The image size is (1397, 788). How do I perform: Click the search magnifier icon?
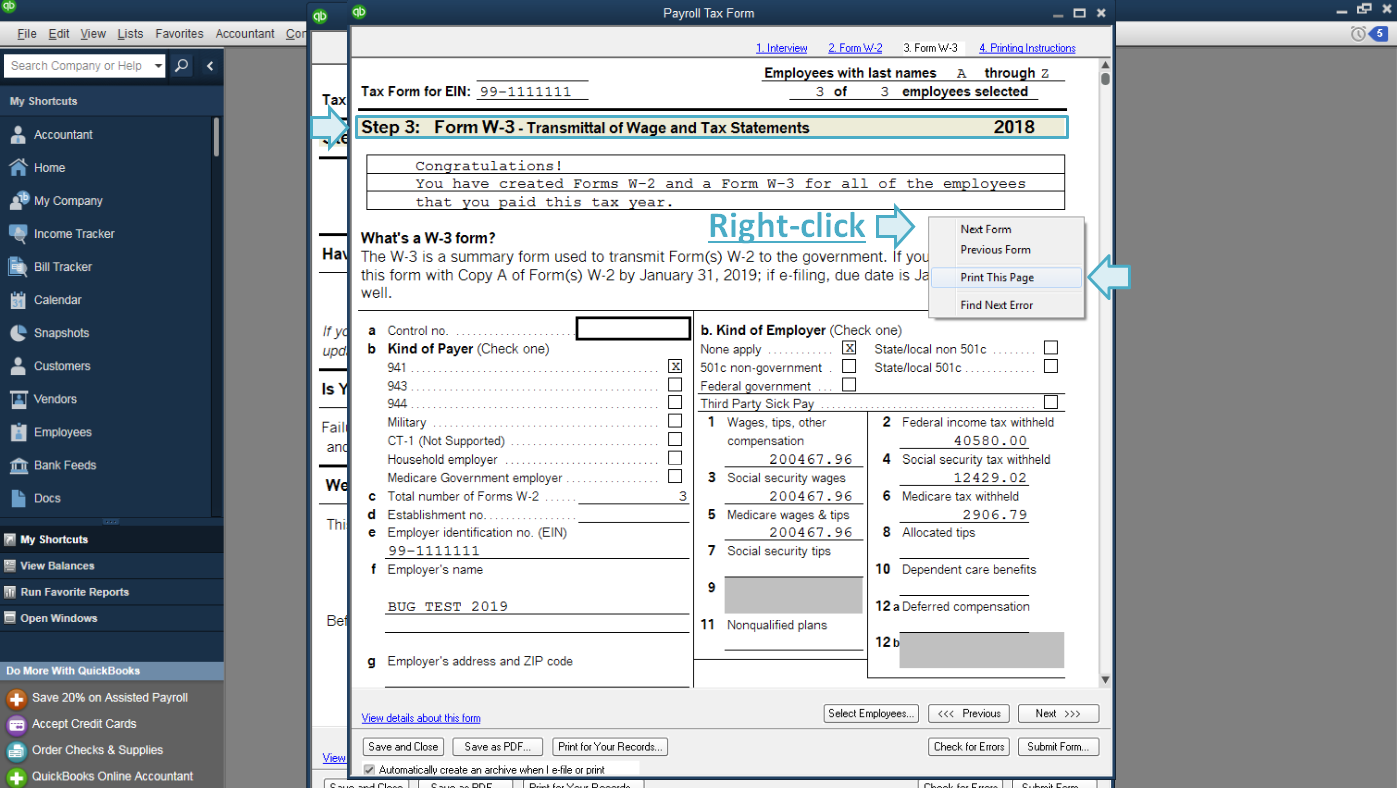(181, 66)
